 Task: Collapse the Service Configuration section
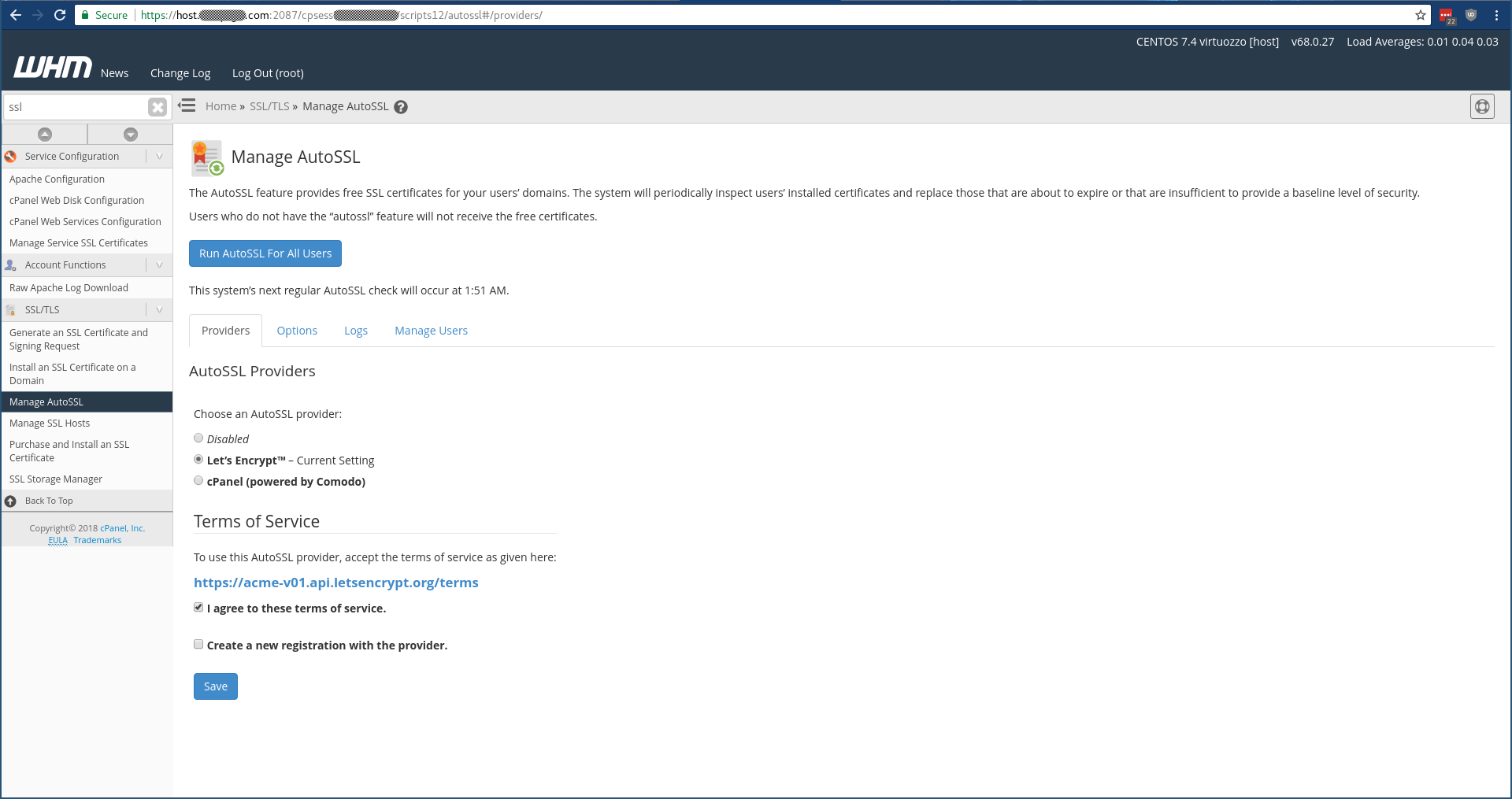pyautogui.click(x=159, y=157)
